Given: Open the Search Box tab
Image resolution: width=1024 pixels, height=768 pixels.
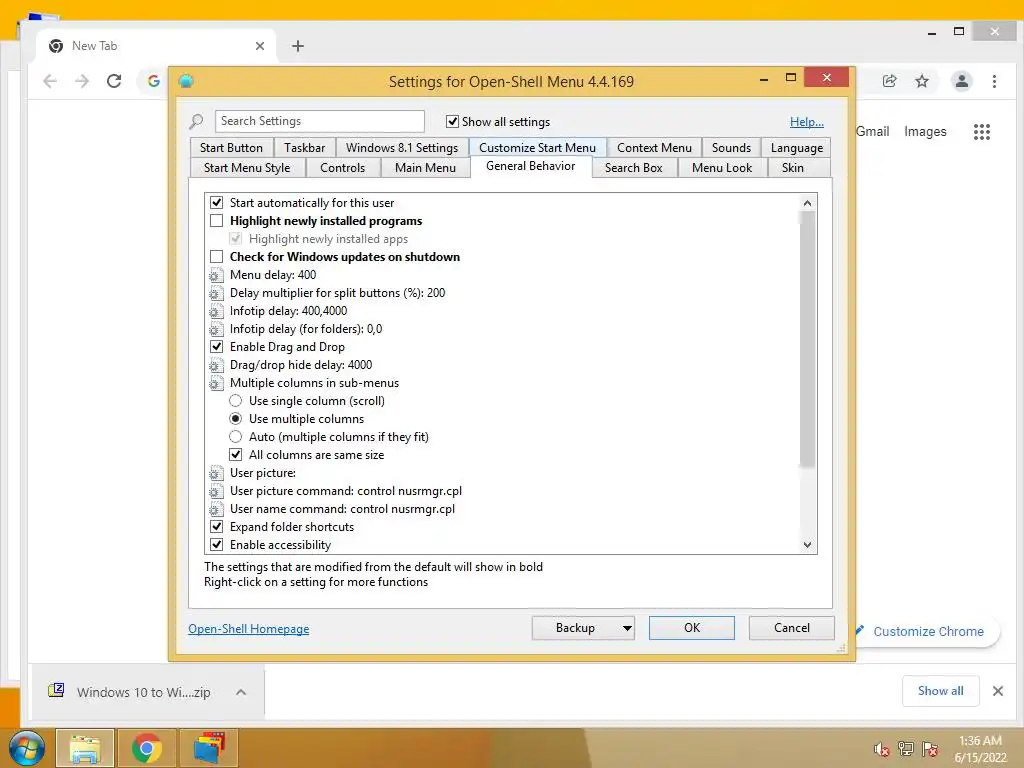Looking at the screenshot, I should tap(633, 168).
